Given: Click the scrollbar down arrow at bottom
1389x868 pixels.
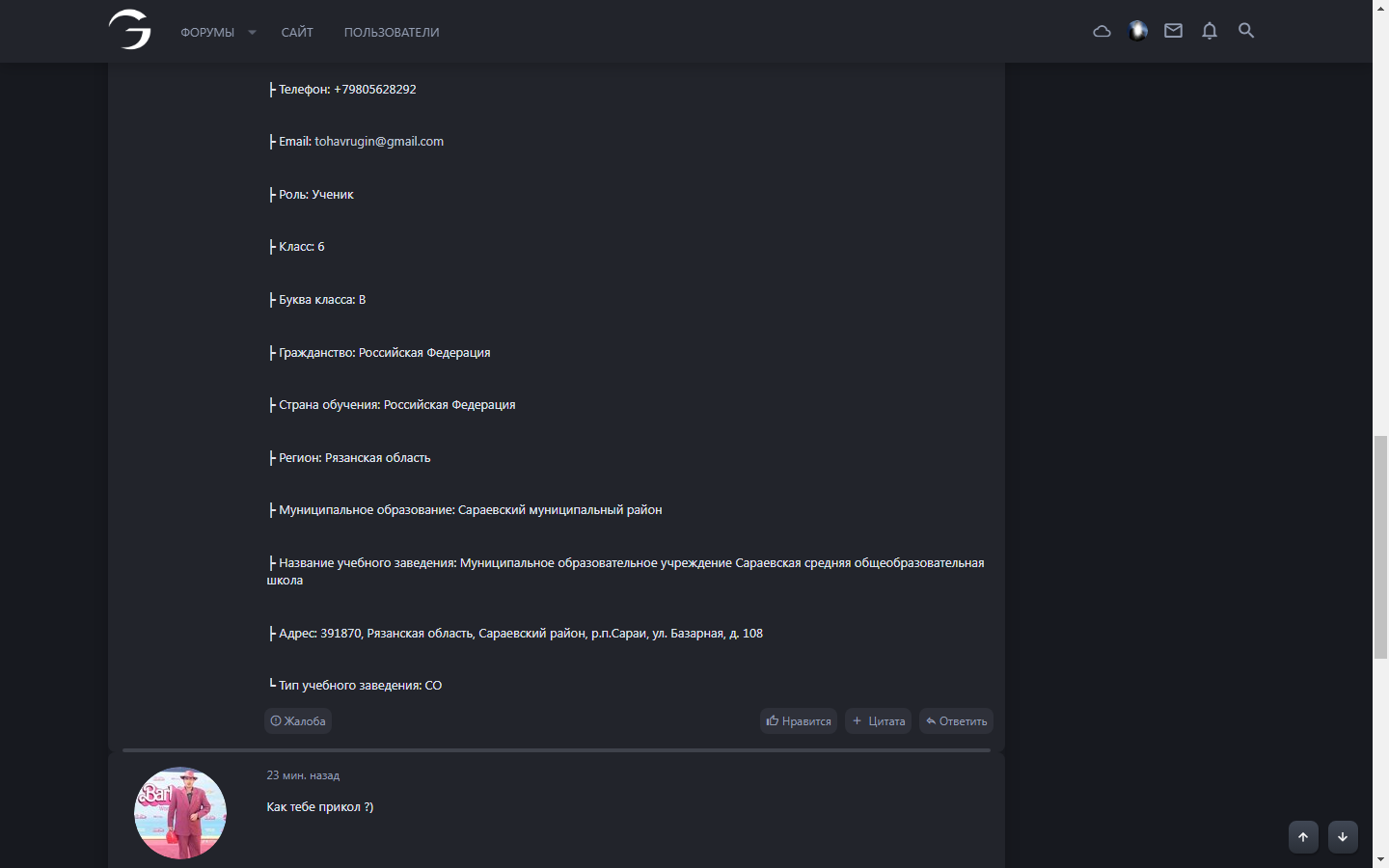Looking at the screenshot, I should coord(1380,859).
